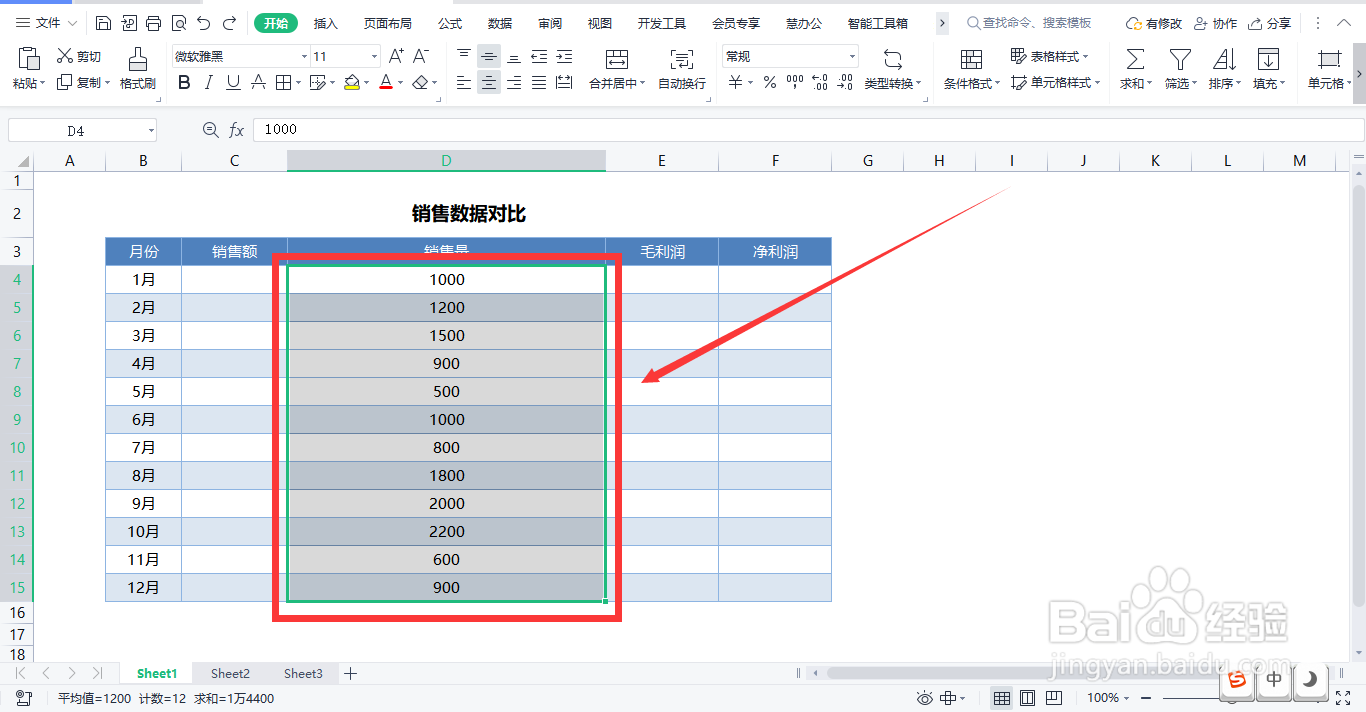1366x712 pixels.
Task: Toggle horizontal center alignment
Action: (488, 83)
